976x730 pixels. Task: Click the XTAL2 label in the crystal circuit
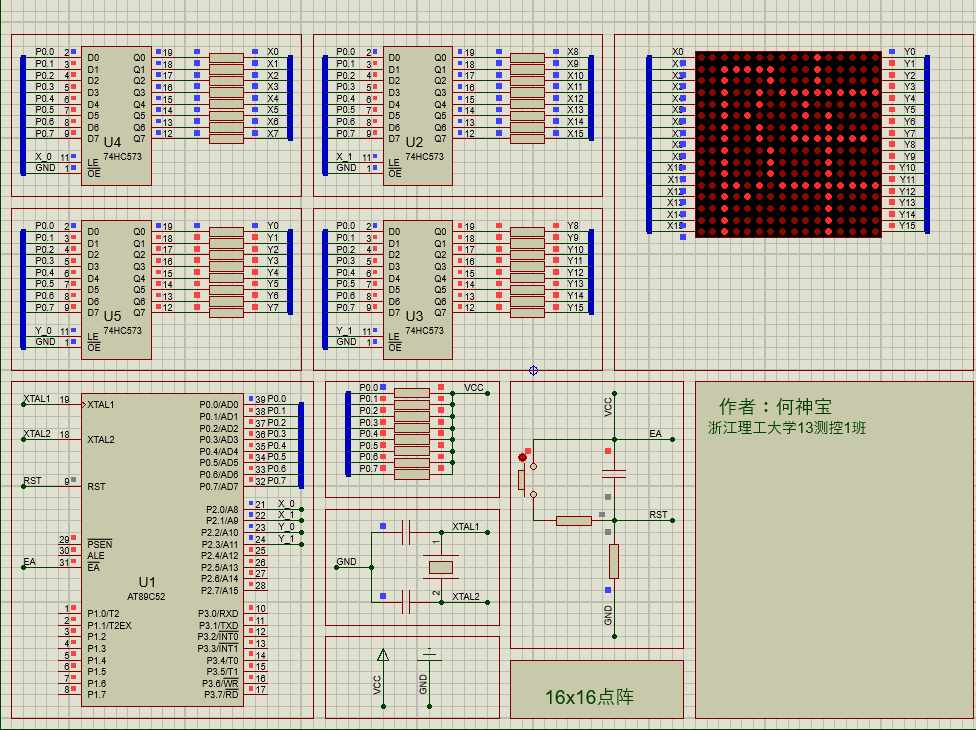pyautogui.click(x=466, y=596)
